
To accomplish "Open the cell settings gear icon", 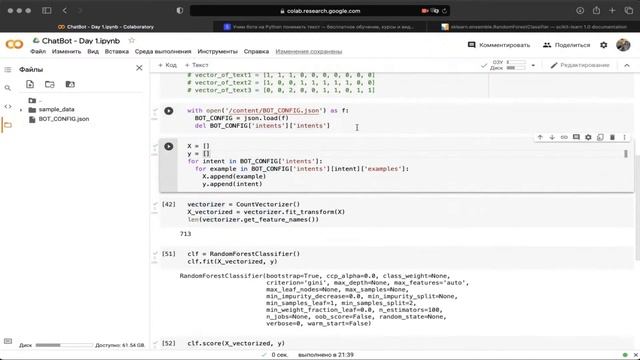I will [588, 137].
